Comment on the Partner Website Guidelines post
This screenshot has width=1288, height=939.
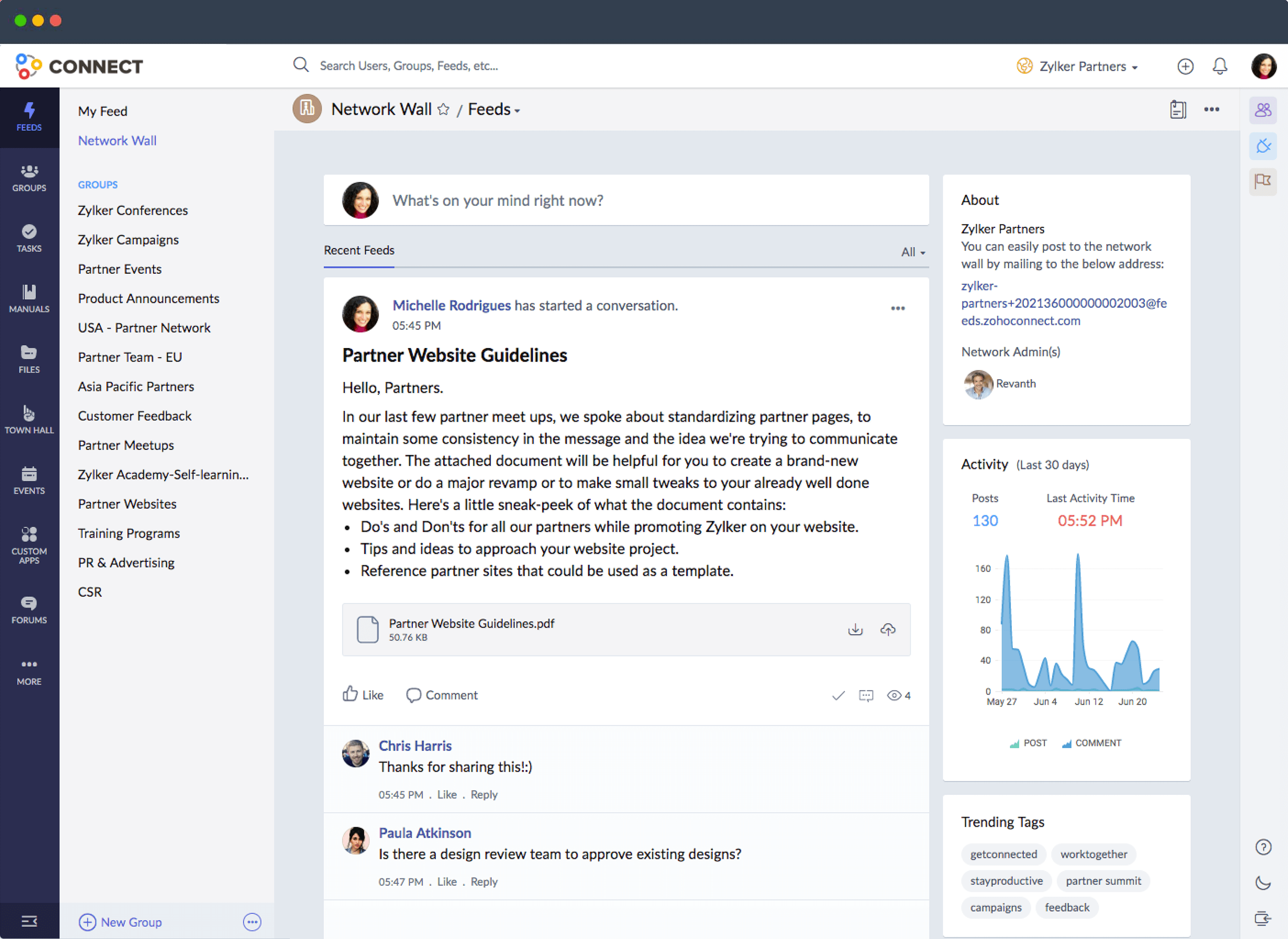pos(442,694)
